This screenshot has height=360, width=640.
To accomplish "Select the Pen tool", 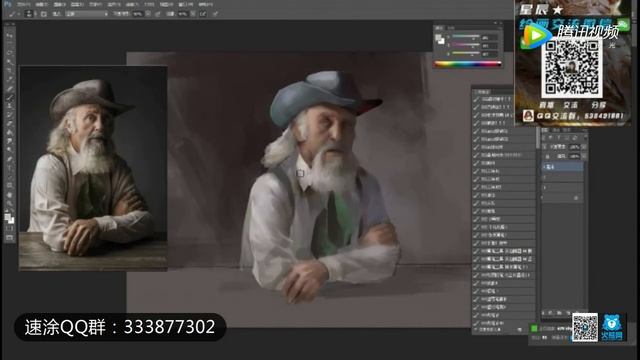I will (x=9, y=159).
